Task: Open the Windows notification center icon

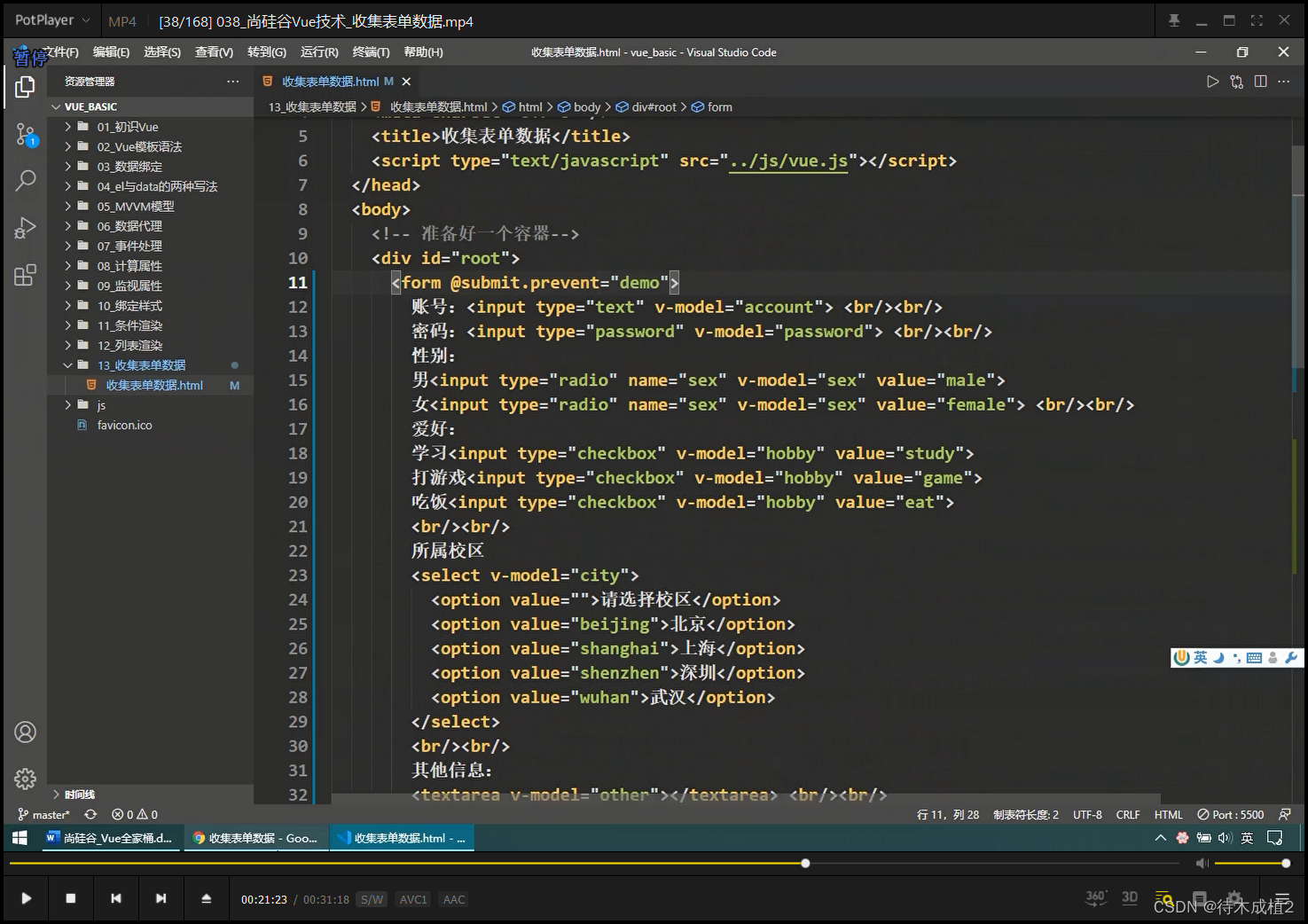Action: click(1274, 838)
